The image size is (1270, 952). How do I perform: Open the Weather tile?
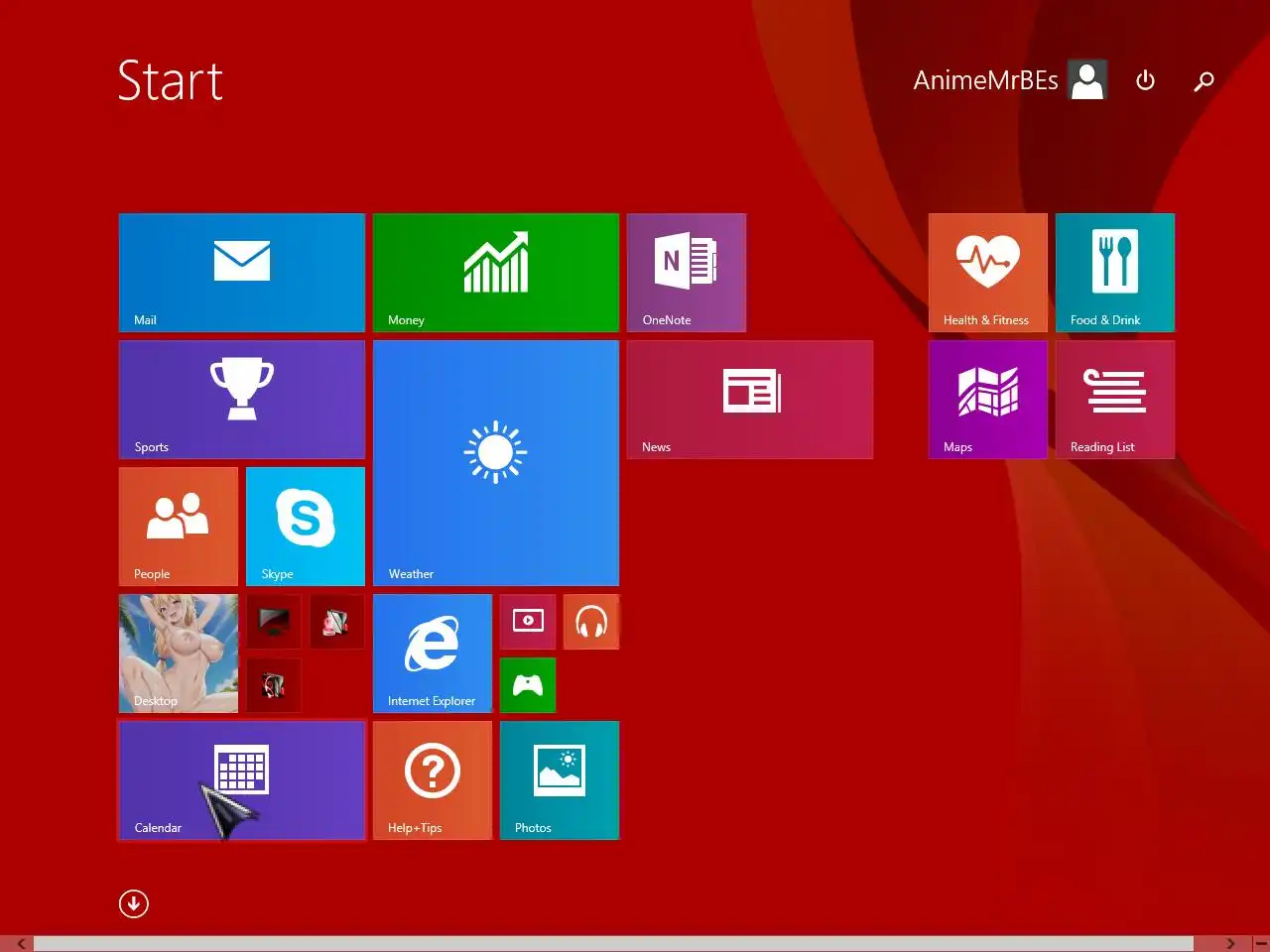pyautogui.click(x=496, y=463)
